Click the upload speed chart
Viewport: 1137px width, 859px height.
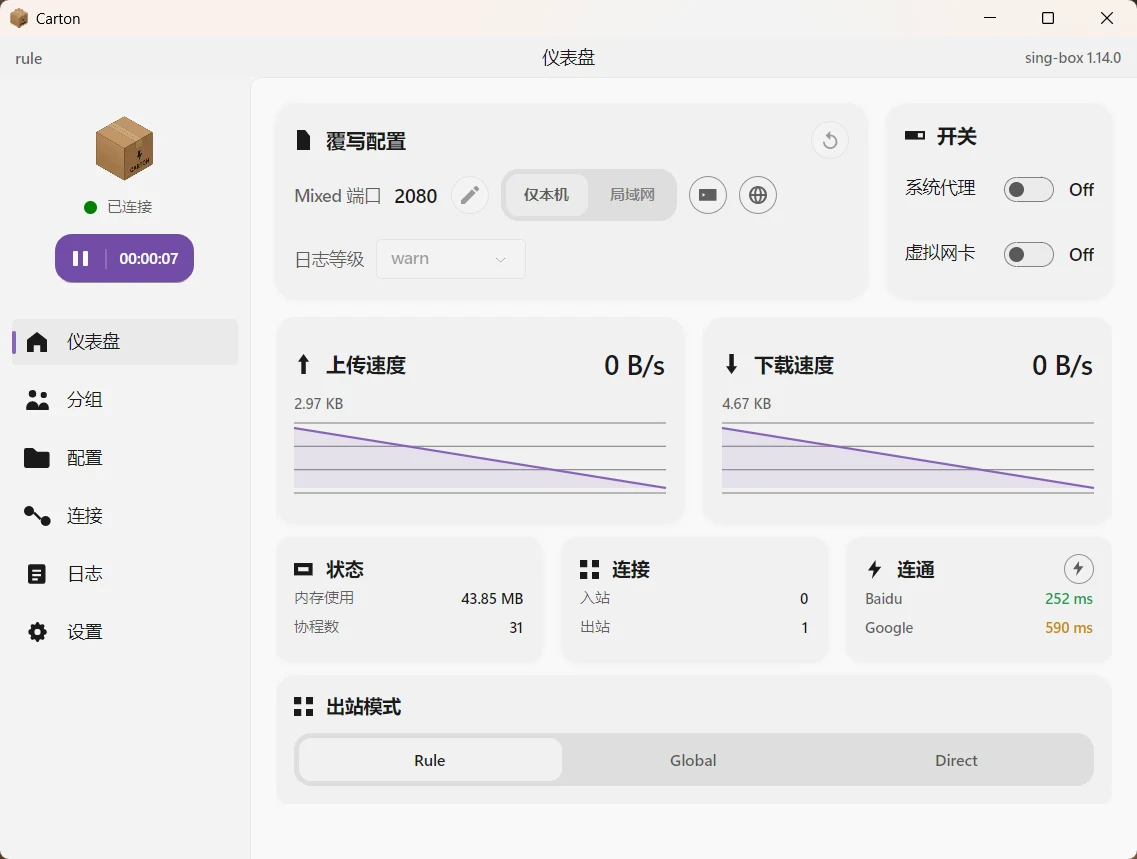pyautogui.click(x=479, y=458)
